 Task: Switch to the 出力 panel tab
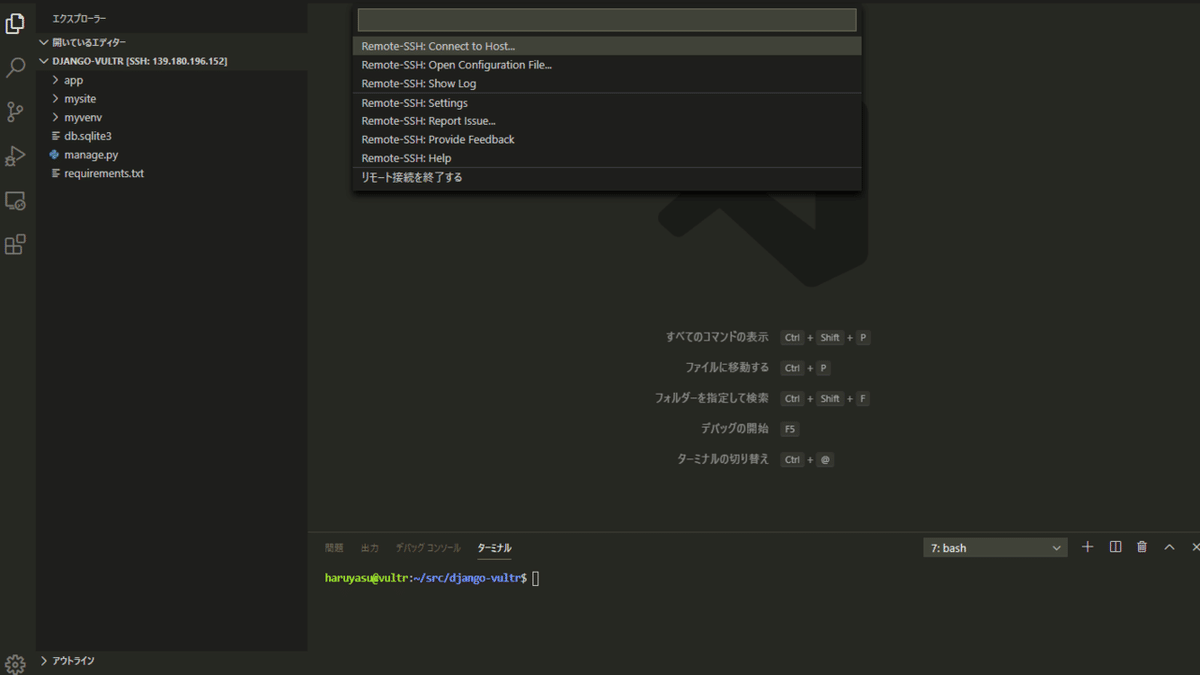(x=370, y=548)
